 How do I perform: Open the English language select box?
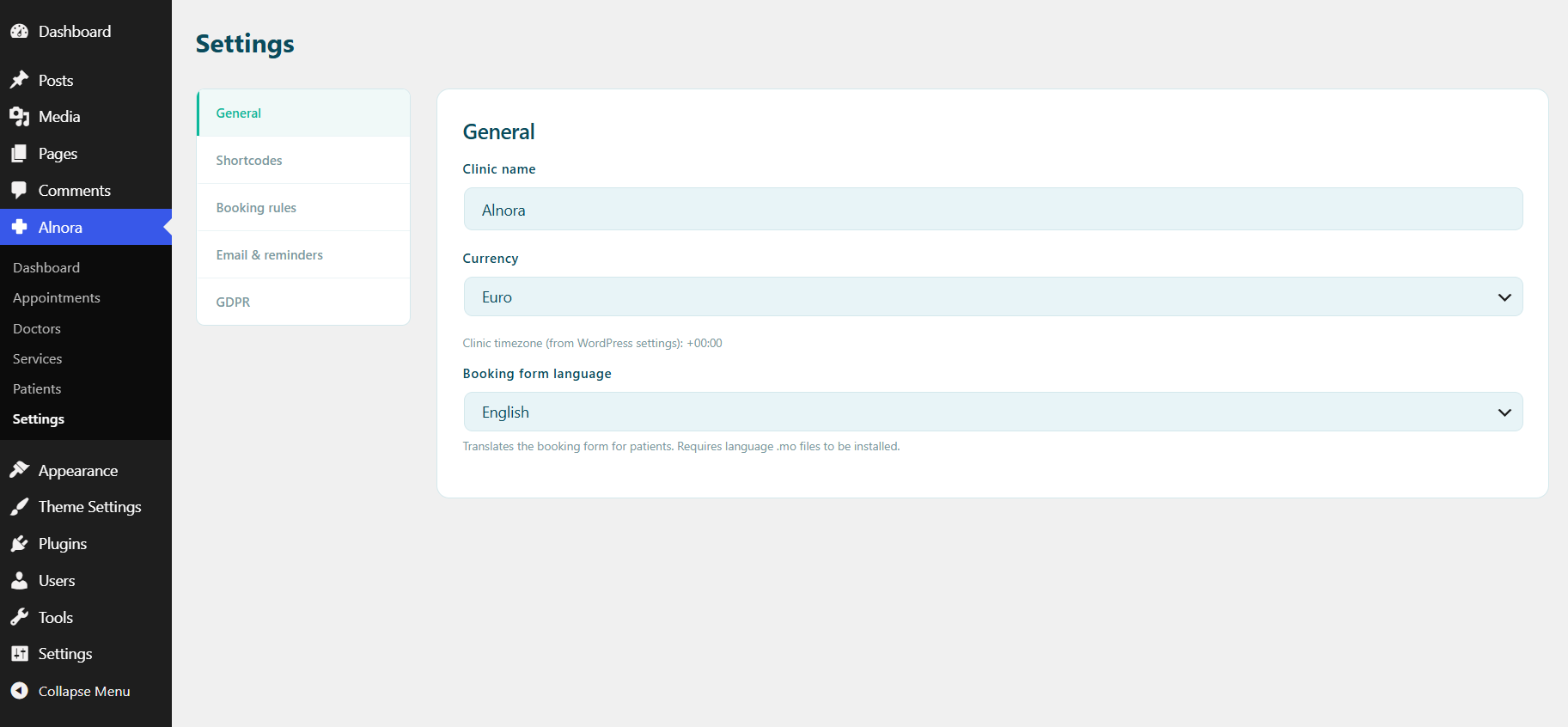993,412
